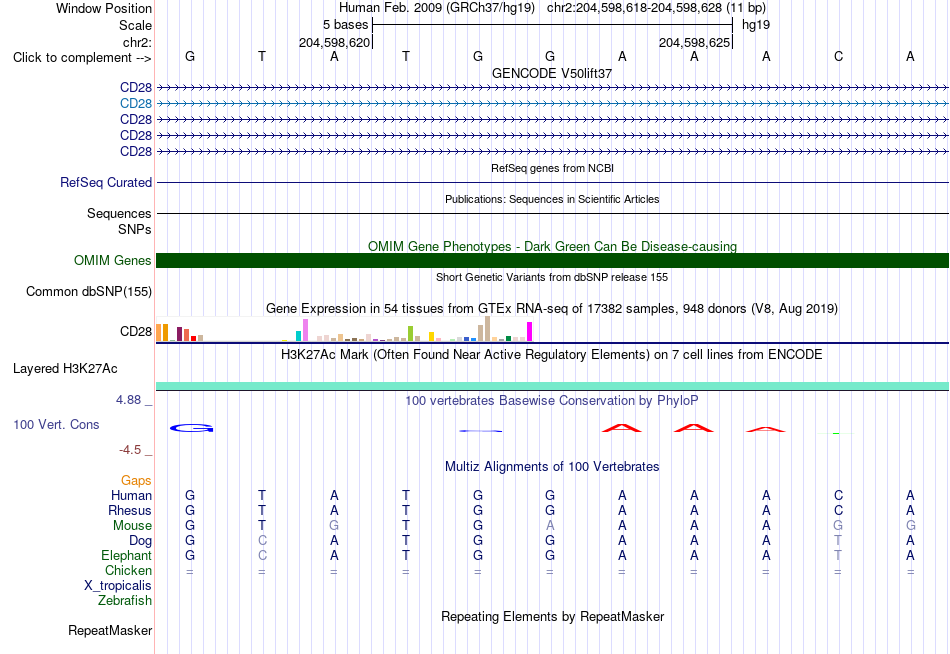Image resolution: width=950 pixels, height=654 pixels.
Task: Click the Sequences track label
Action: pos(119,213)
